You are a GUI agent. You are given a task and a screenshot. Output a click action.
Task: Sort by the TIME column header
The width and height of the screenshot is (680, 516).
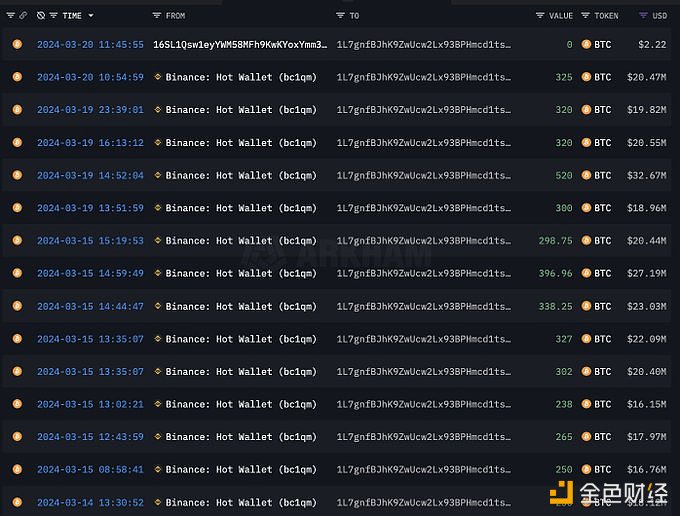72,16
